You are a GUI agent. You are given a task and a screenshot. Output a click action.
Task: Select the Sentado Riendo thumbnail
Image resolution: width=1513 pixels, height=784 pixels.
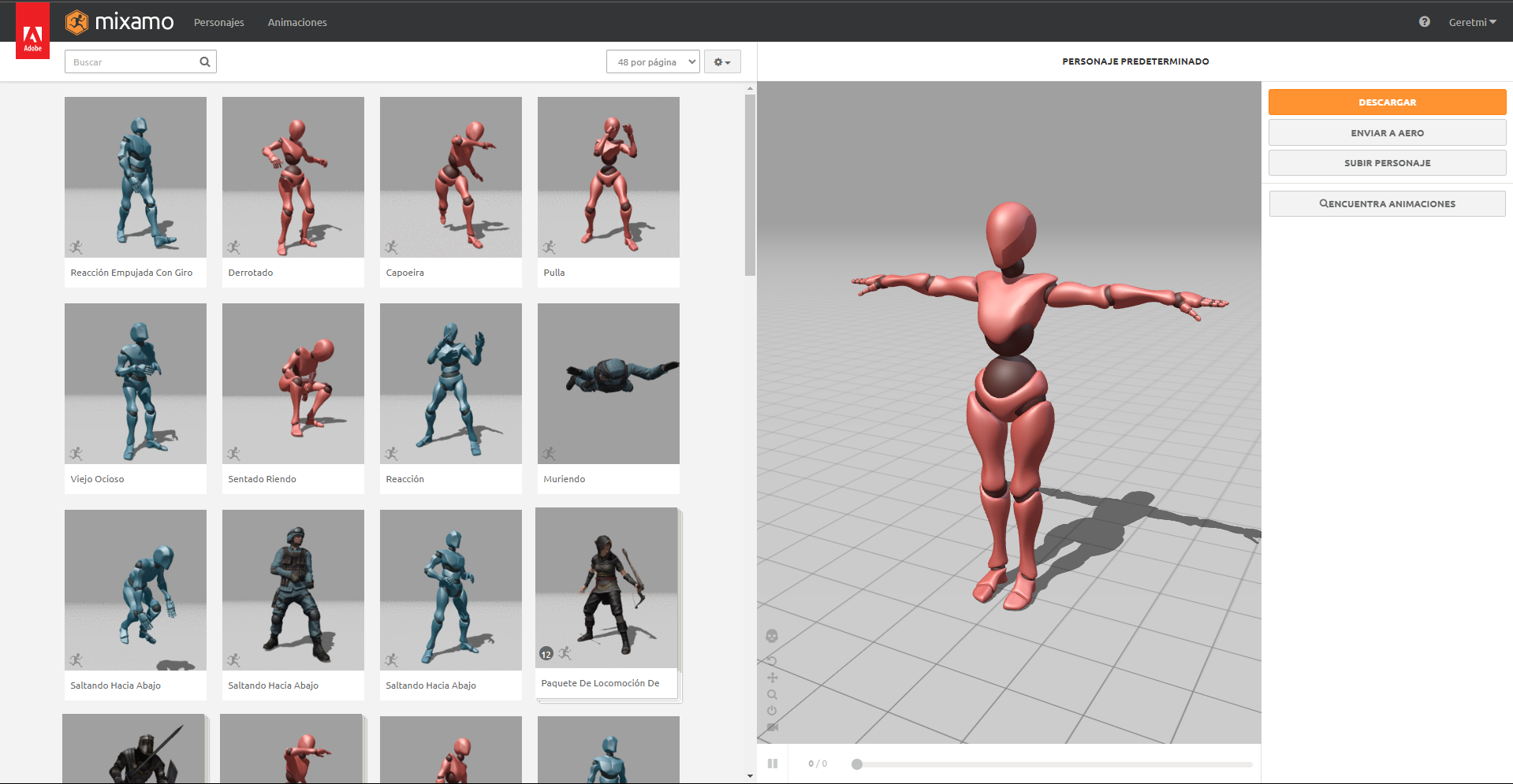tap(293, 384)
